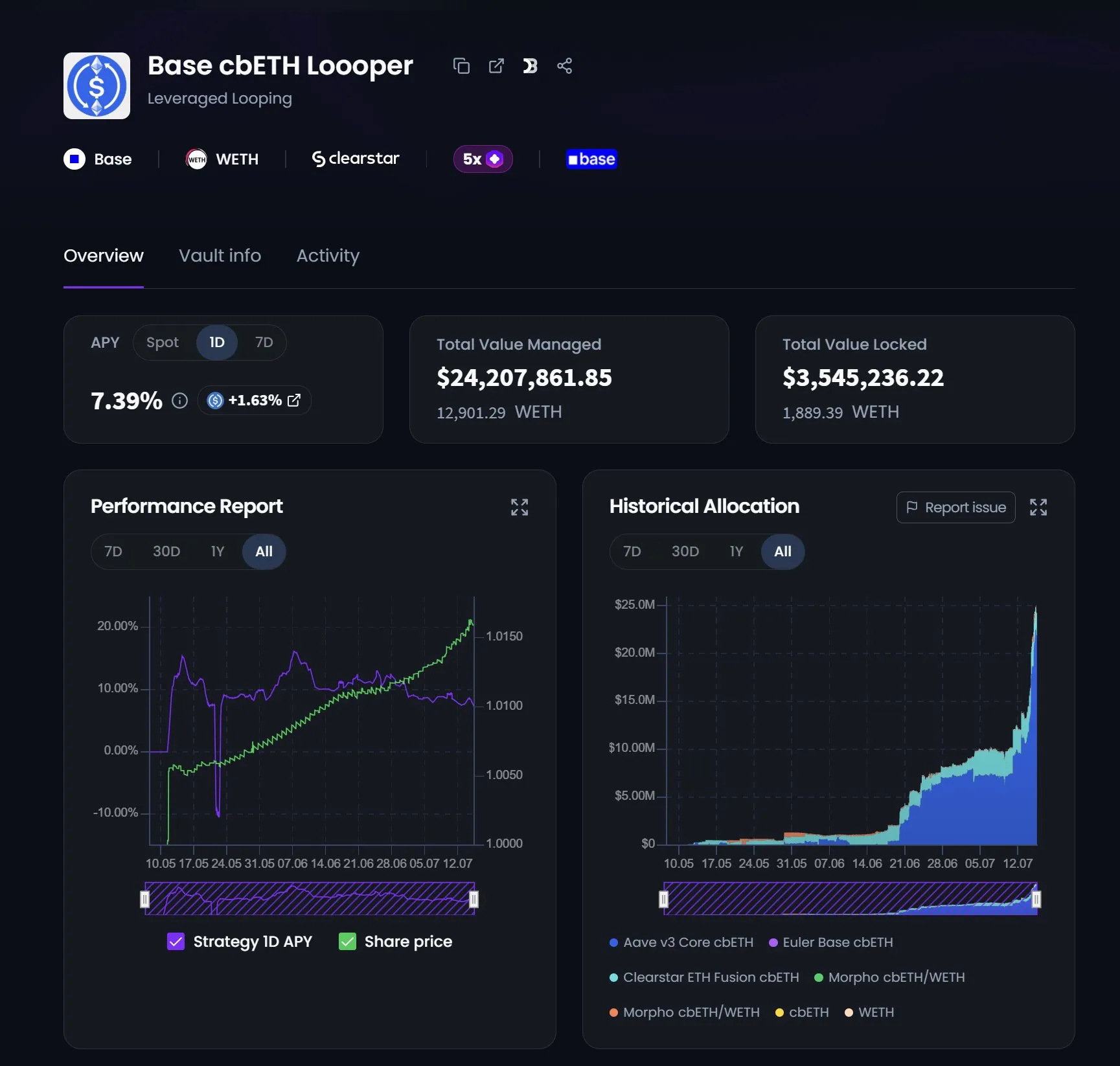Toggle green Morpho cbETH/WETH legend series
The image size is (1120, 1066).
[x=889, y=977]
